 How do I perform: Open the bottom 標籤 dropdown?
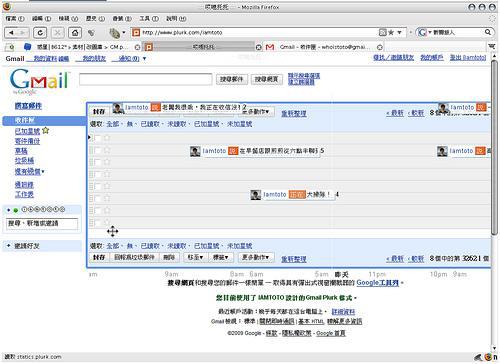221,257
